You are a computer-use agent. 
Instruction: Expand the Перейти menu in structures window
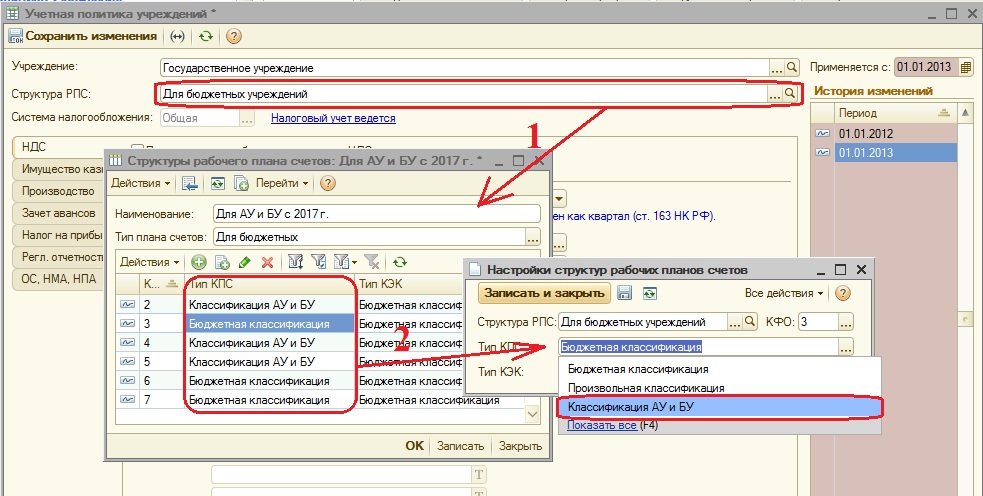(282, 183)
